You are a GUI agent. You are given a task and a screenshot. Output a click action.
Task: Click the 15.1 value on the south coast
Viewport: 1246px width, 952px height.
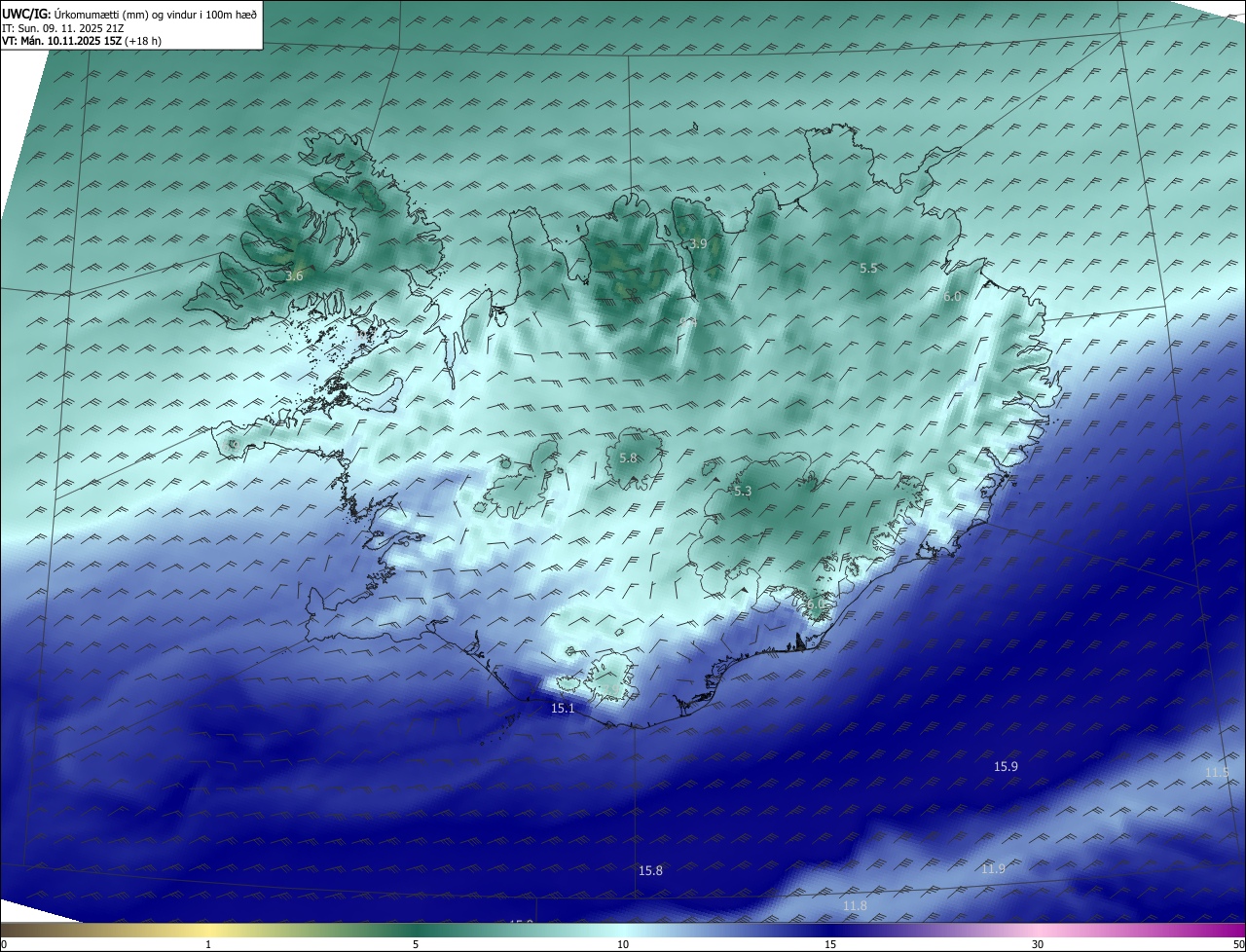[x=563, y=709]
